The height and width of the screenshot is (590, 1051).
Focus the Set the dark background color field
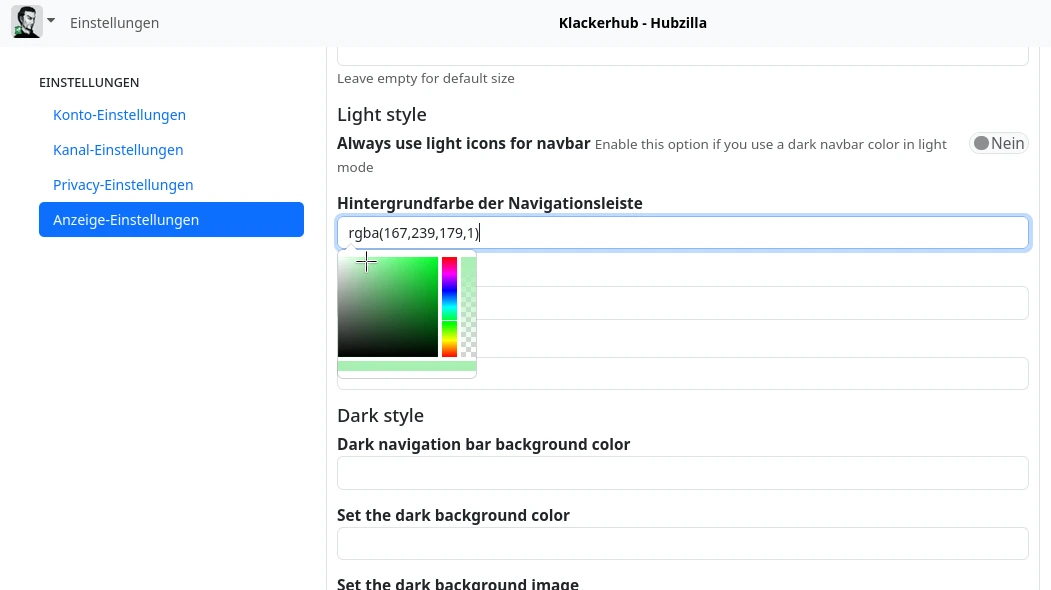(x=682, y=544)
